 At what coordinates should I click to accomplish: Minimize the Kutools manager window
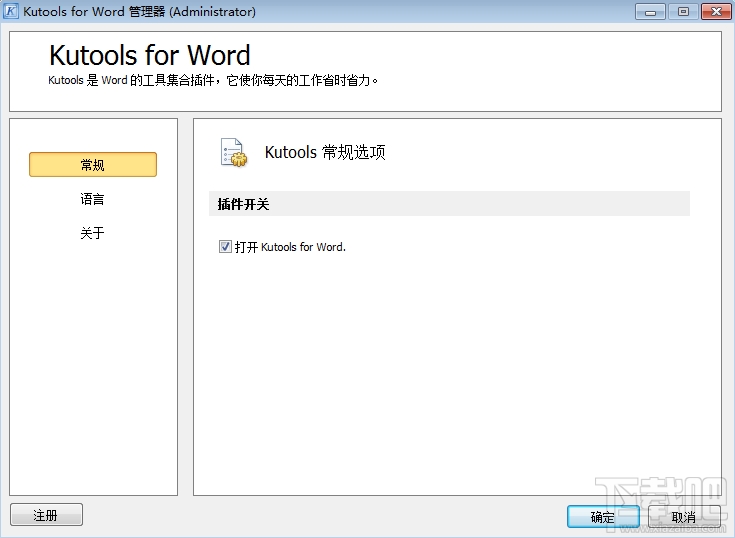pos(650,12)
